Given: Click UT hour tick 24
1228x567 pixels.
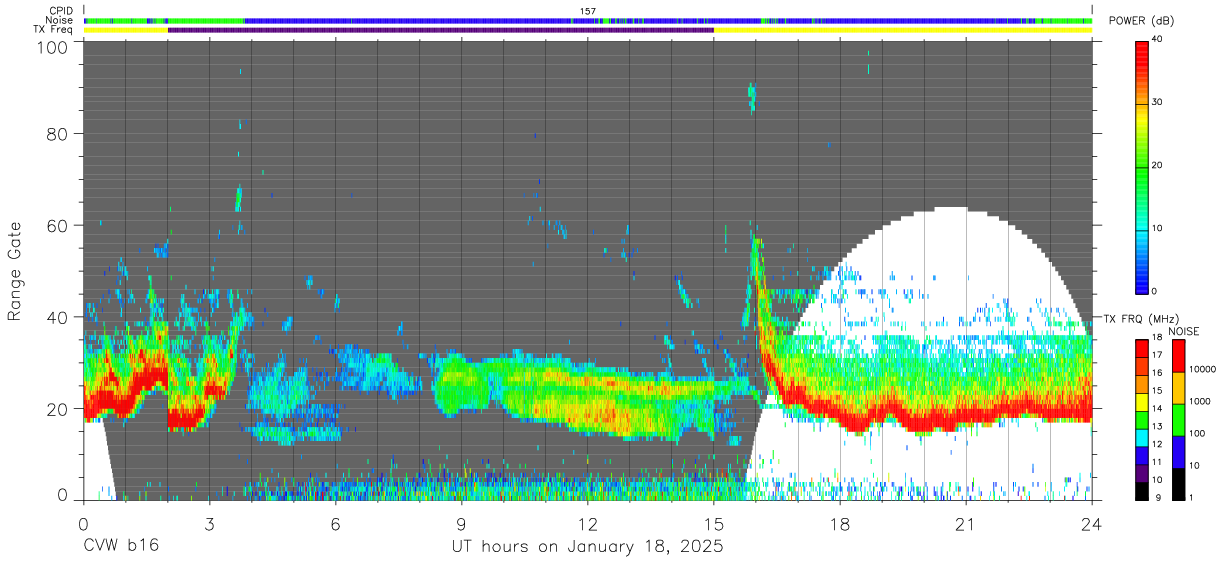Looking at the screenshot, I should point(1092,522).
